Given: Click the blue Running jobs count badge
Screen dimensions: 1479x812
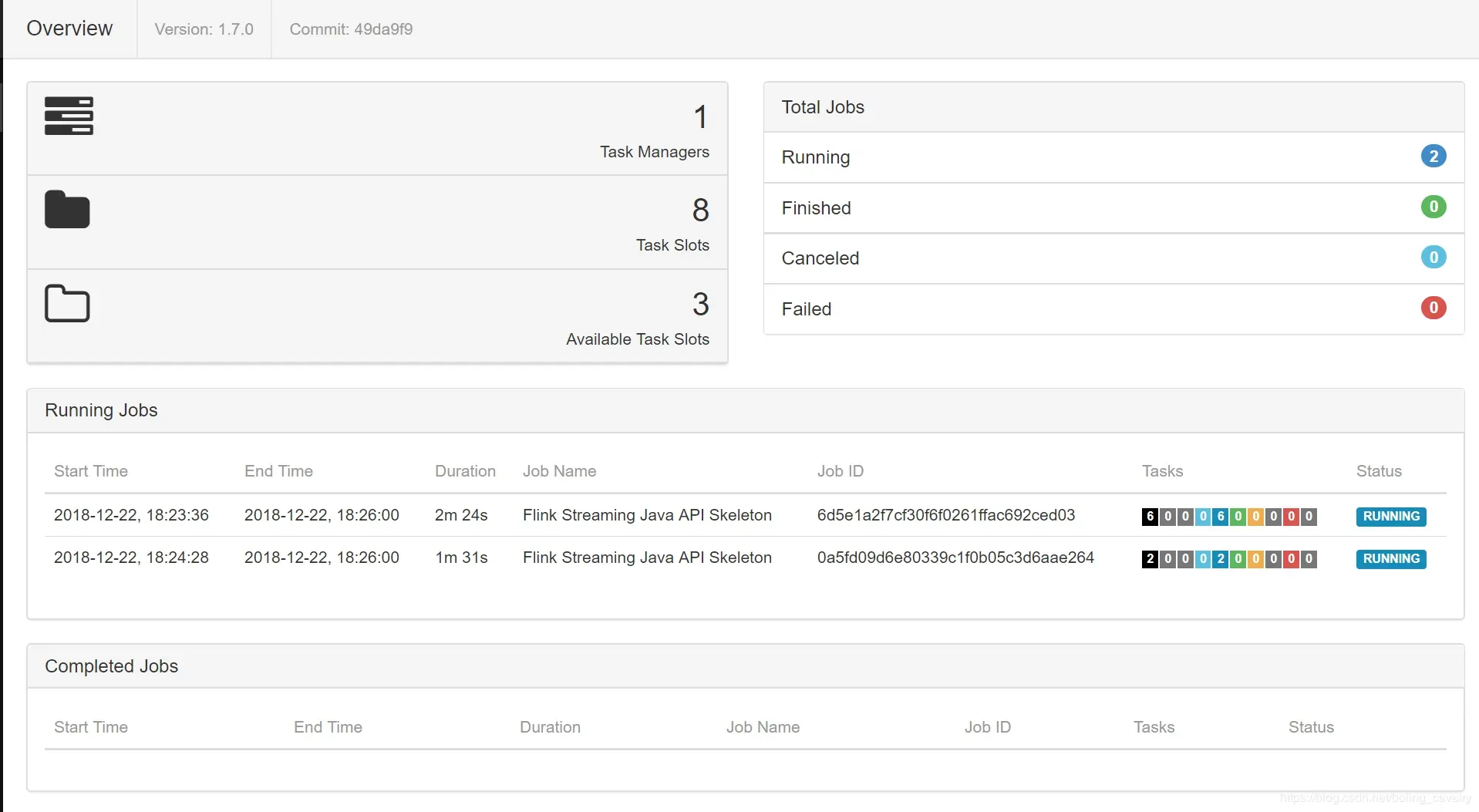Looking at the screenshot, I should (x=1433, y=157).
